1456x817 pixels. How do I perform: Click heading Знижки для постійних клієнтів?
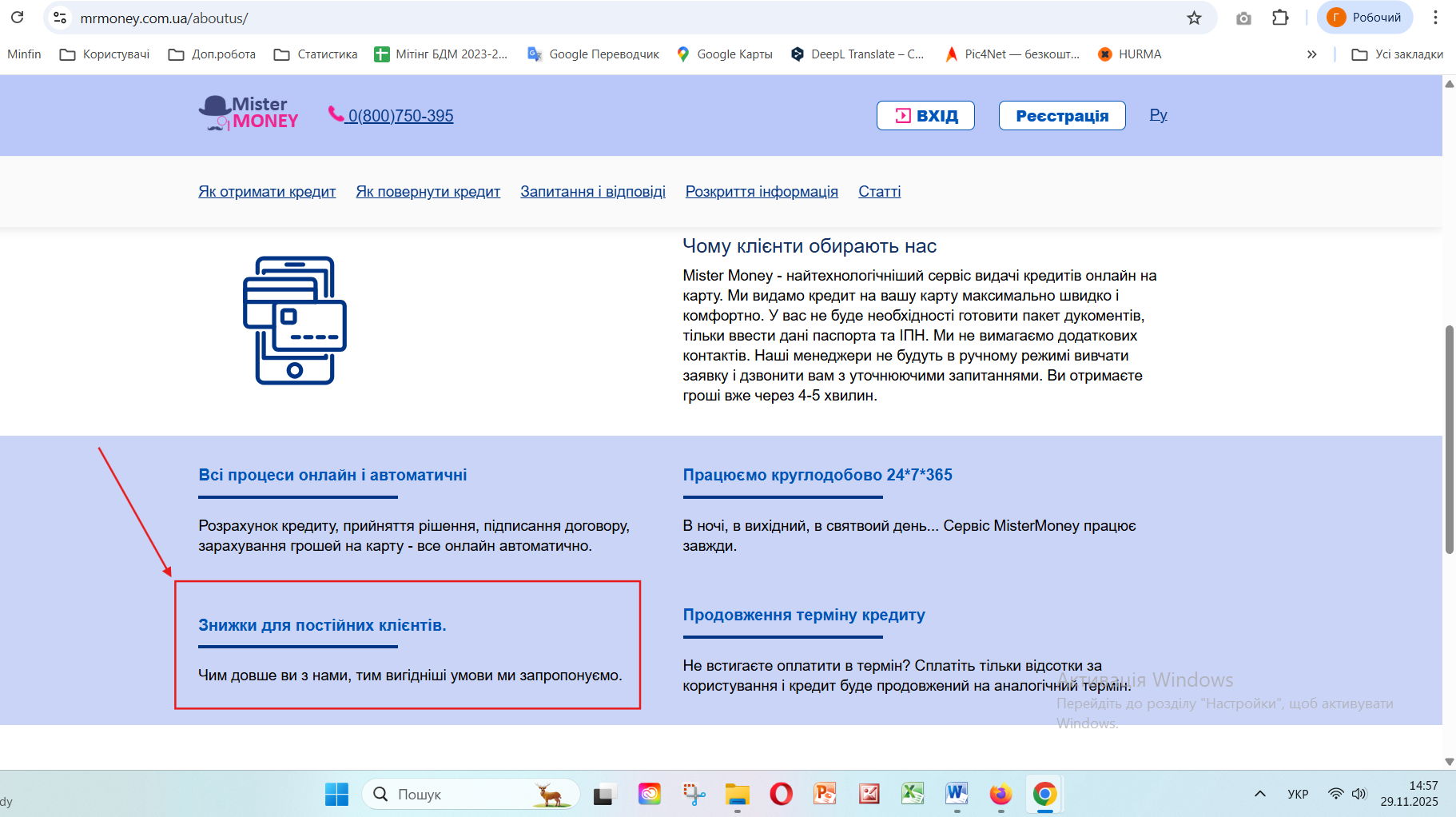point(322,625)
